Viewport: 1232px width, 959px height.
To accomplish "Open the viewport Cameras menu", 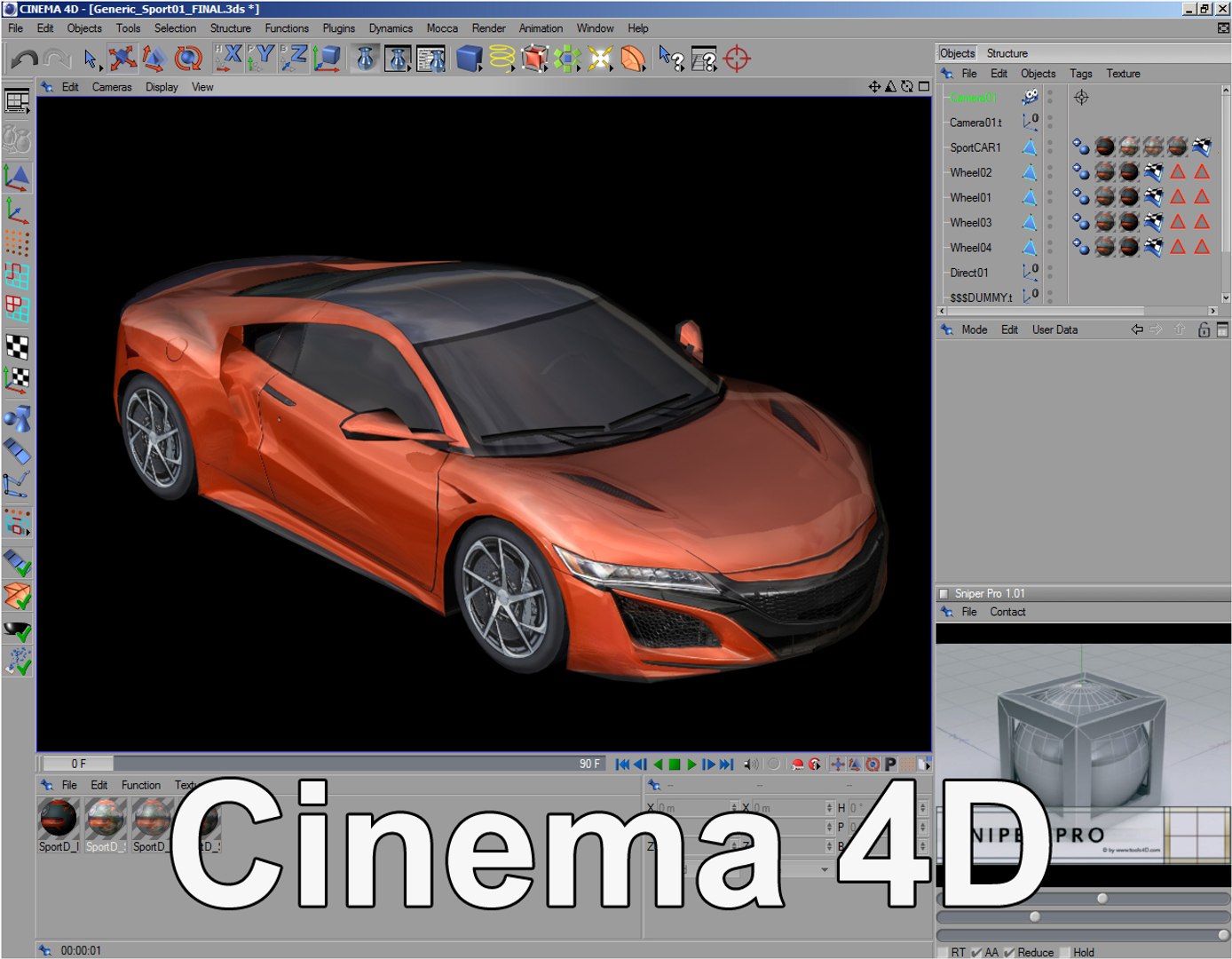I will [112, 87].
